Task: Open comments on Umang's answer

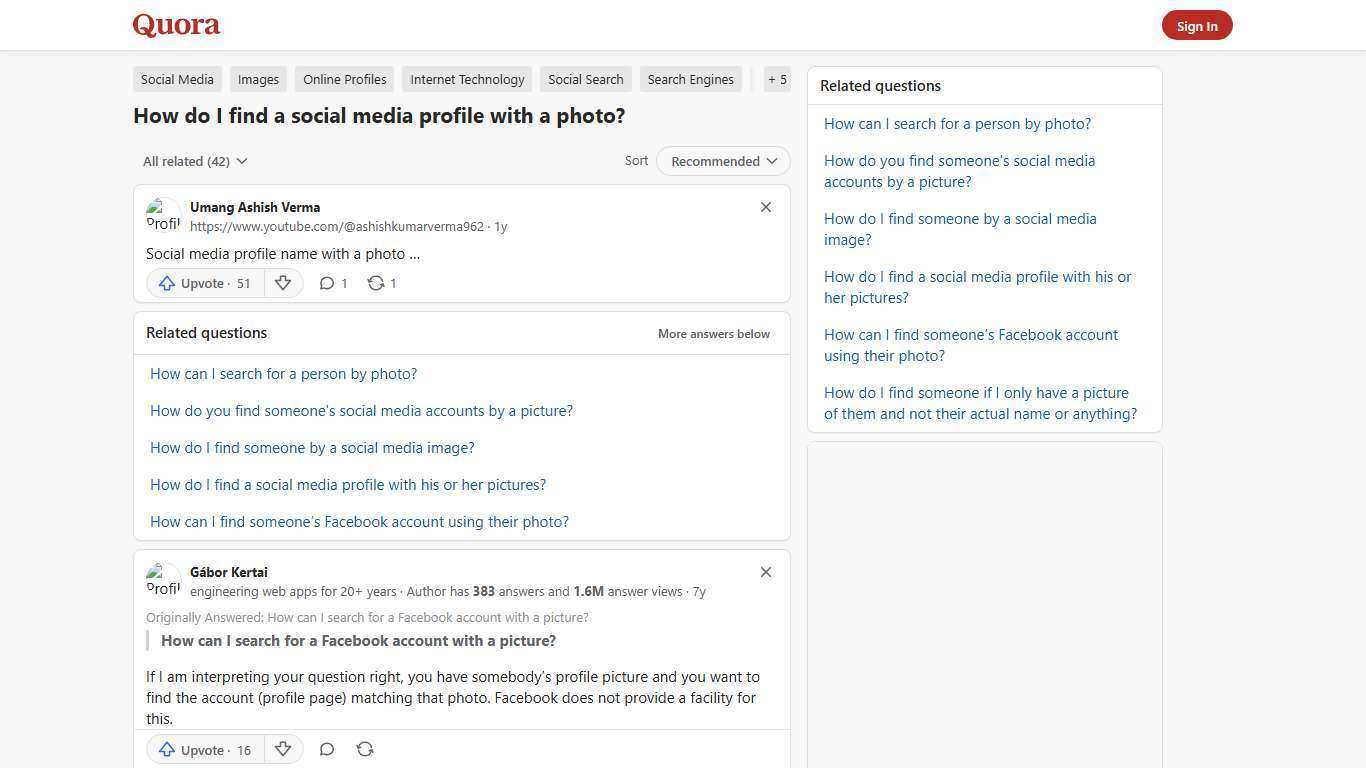Action: tap(327, 283)
